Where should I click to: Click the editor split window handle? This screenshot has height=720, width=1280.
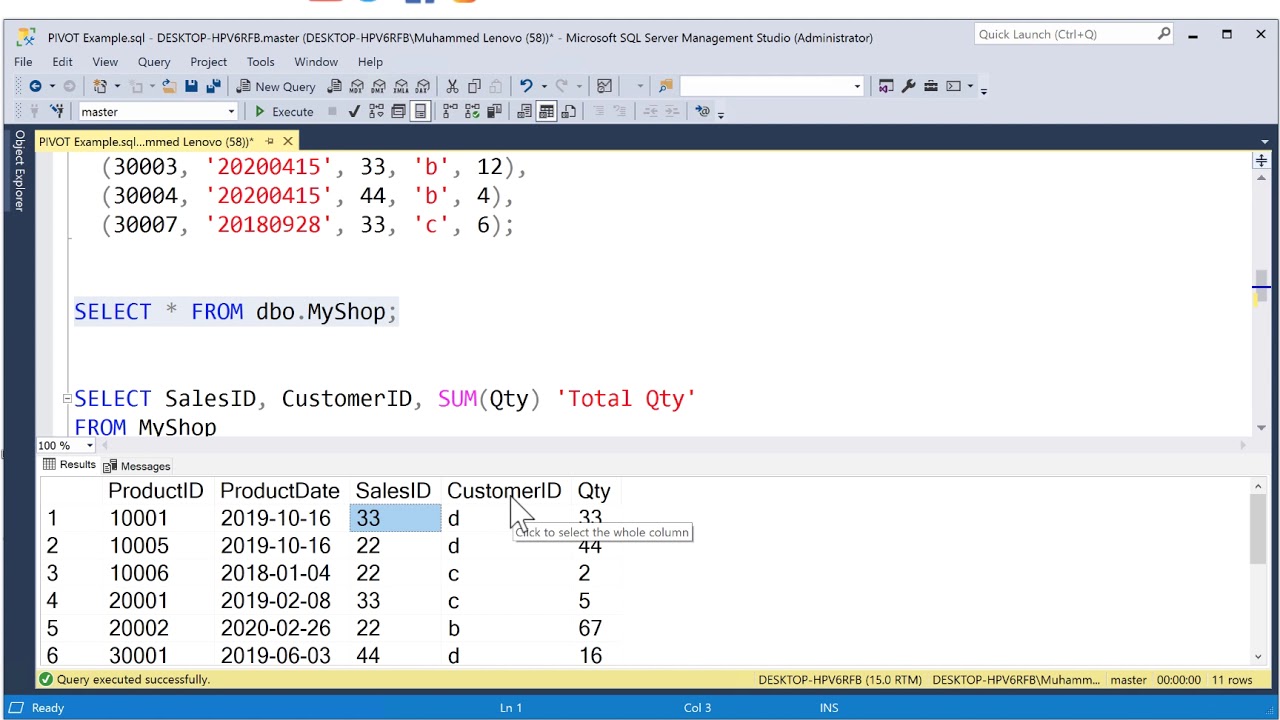(x=1261, y=161)
